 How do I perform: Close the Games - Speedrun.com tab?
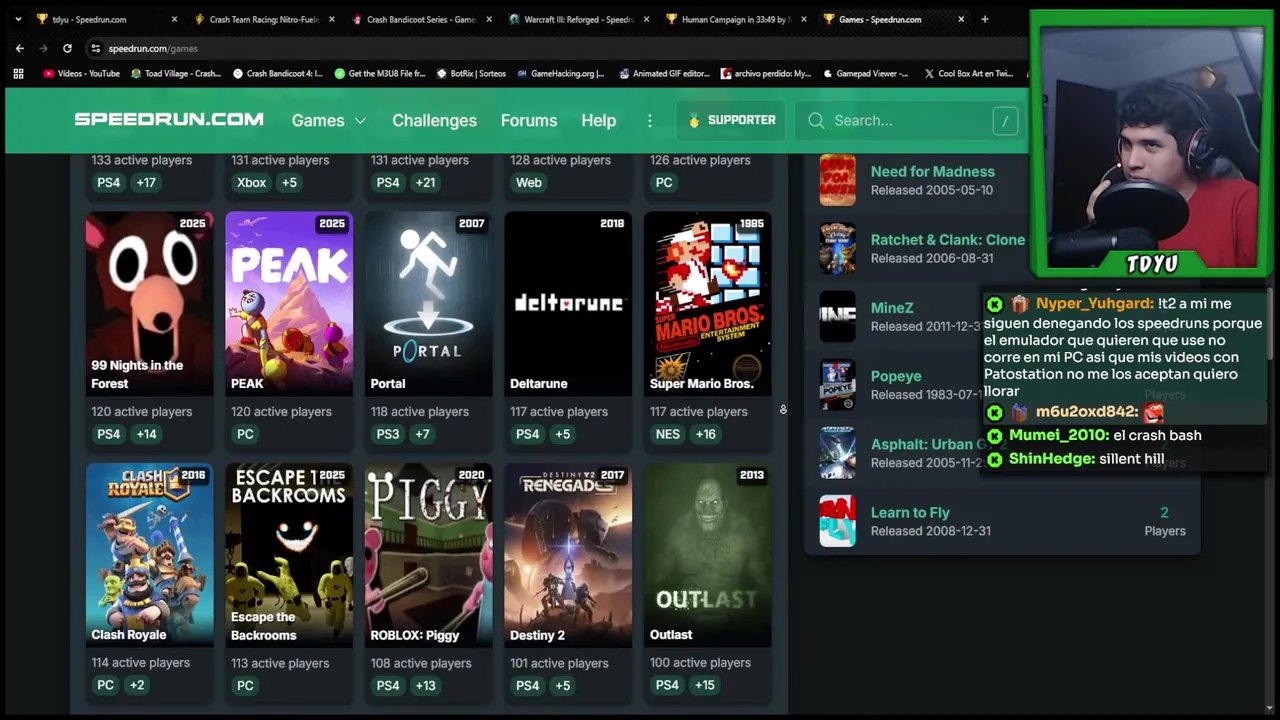(961, 19)
